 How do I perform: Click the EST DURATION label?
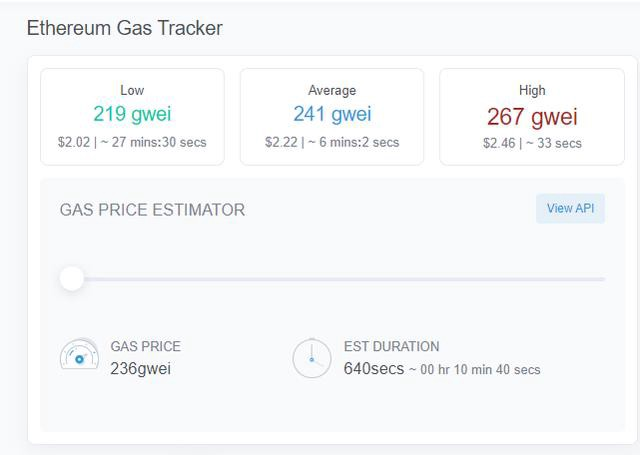point(391,346)
